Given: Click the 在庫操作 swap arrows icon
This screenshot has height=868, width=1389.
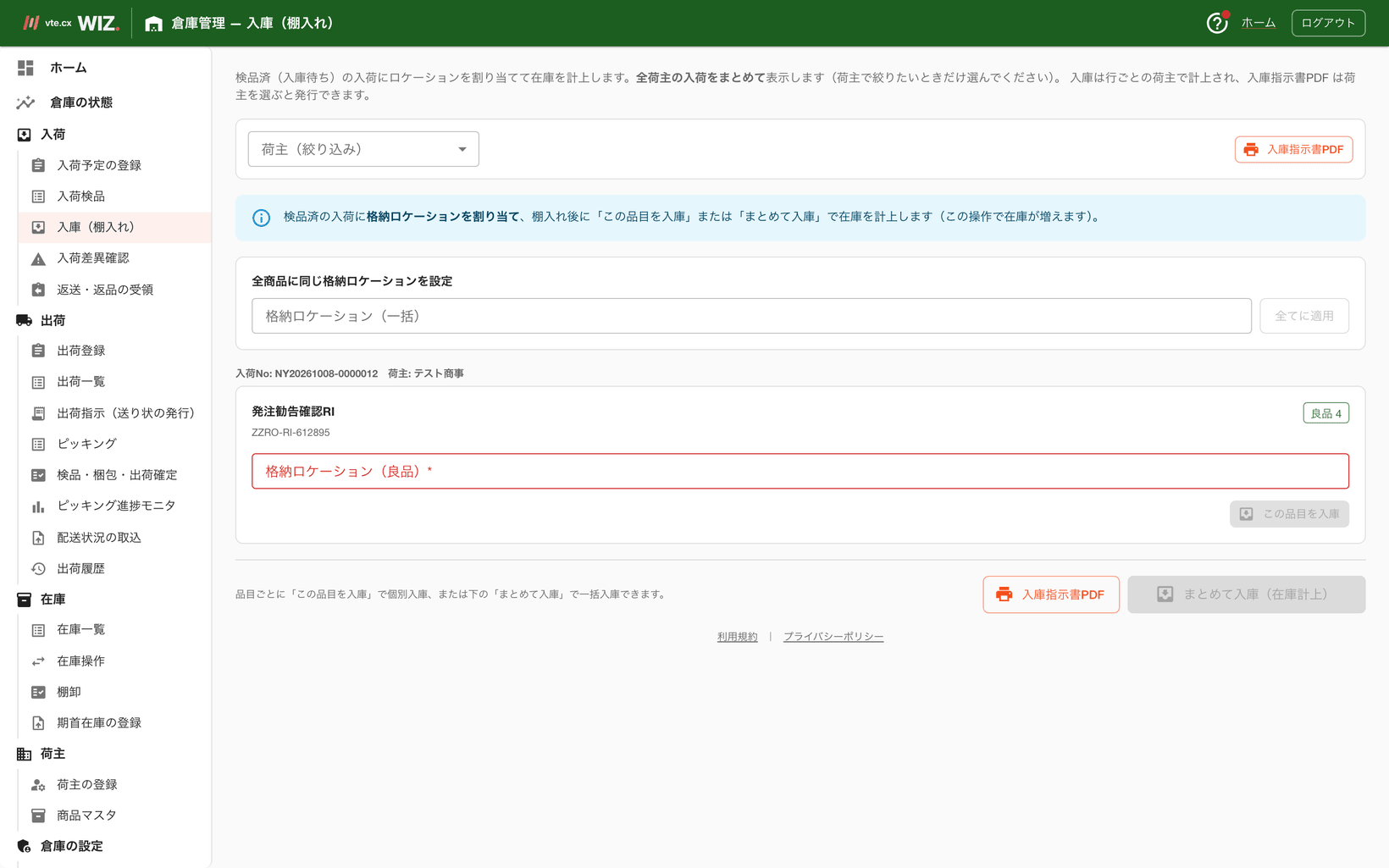Looking at the screenshot, I should [38, 661].
